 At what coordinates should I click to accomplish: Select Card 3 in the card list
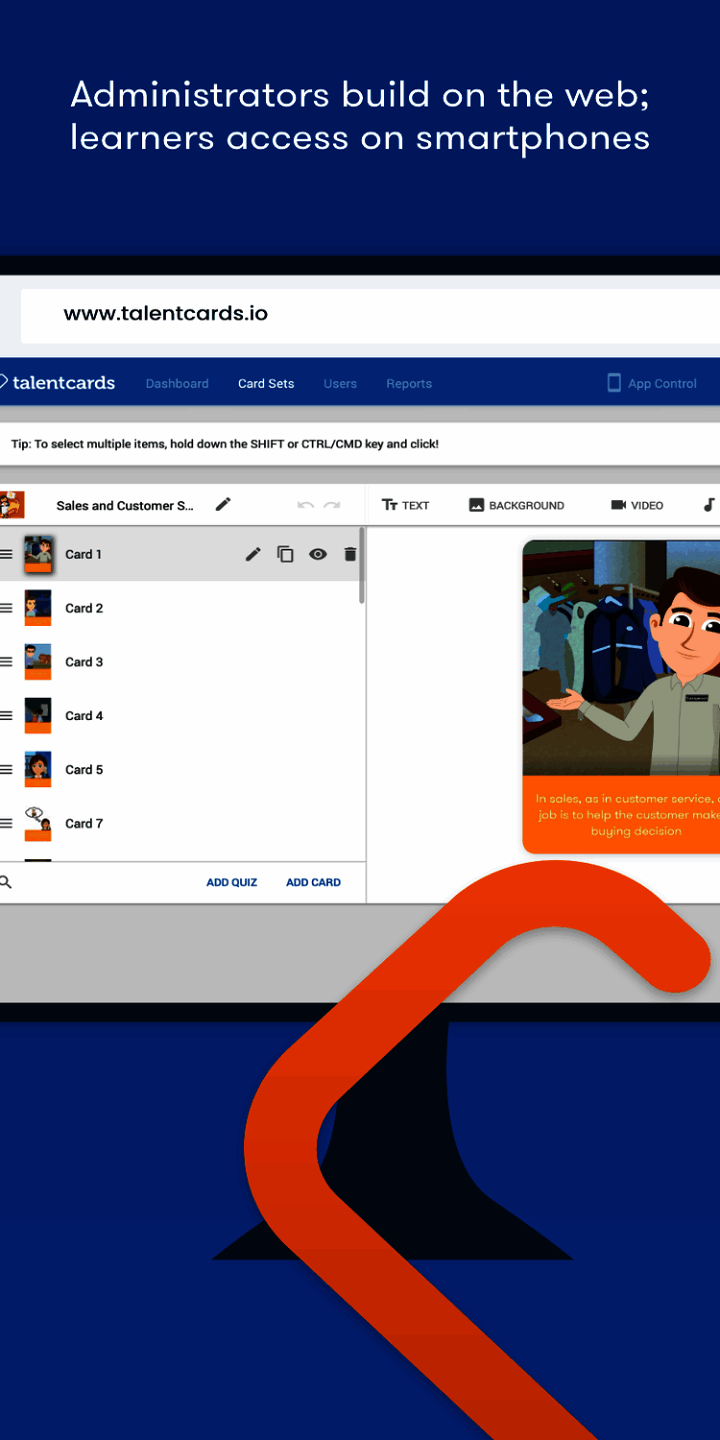coord(84,662)
